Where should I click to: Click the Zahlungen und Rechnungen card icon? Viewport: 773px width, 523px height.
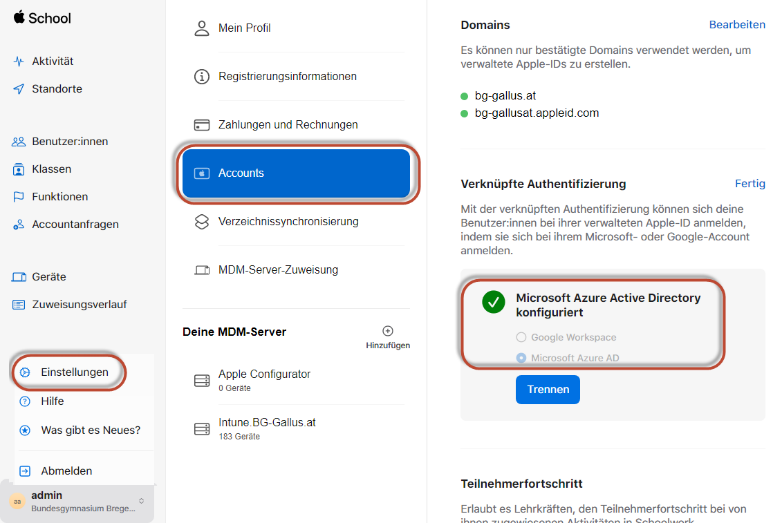point(202,125)
